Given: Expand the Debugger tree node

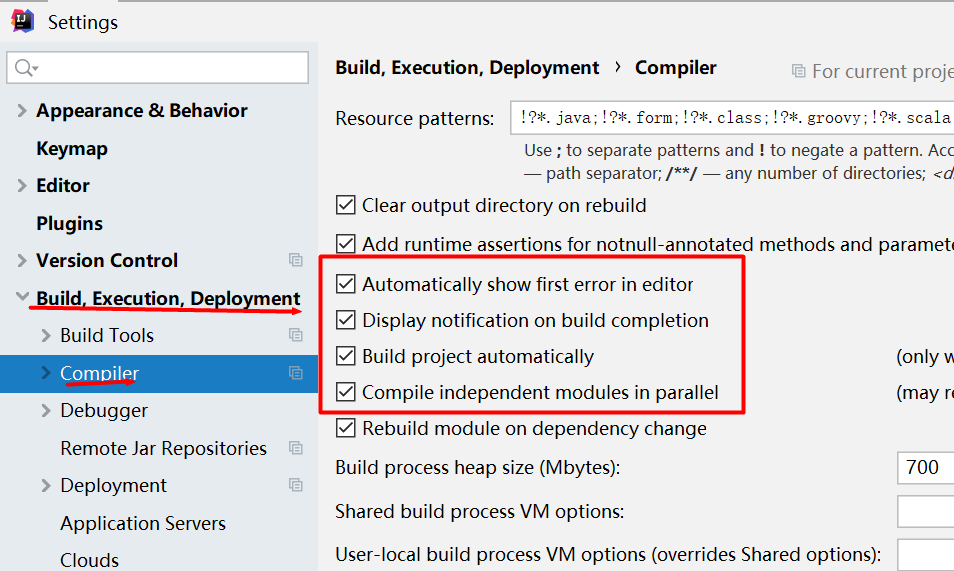Looking at the screenshot, I should point(46,411).
